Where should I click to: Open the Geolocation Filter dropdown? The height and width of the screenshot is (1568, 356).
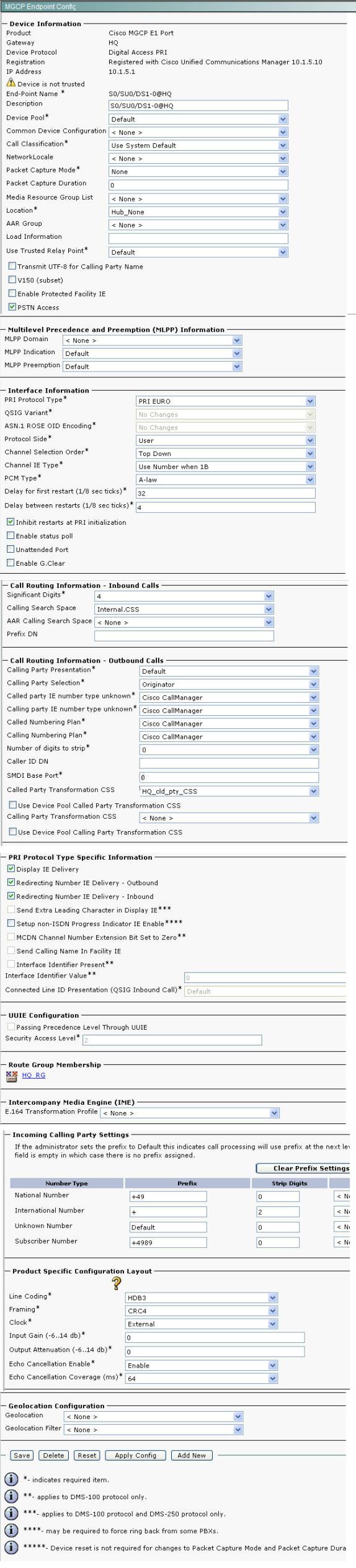(x=154, y=1430)
